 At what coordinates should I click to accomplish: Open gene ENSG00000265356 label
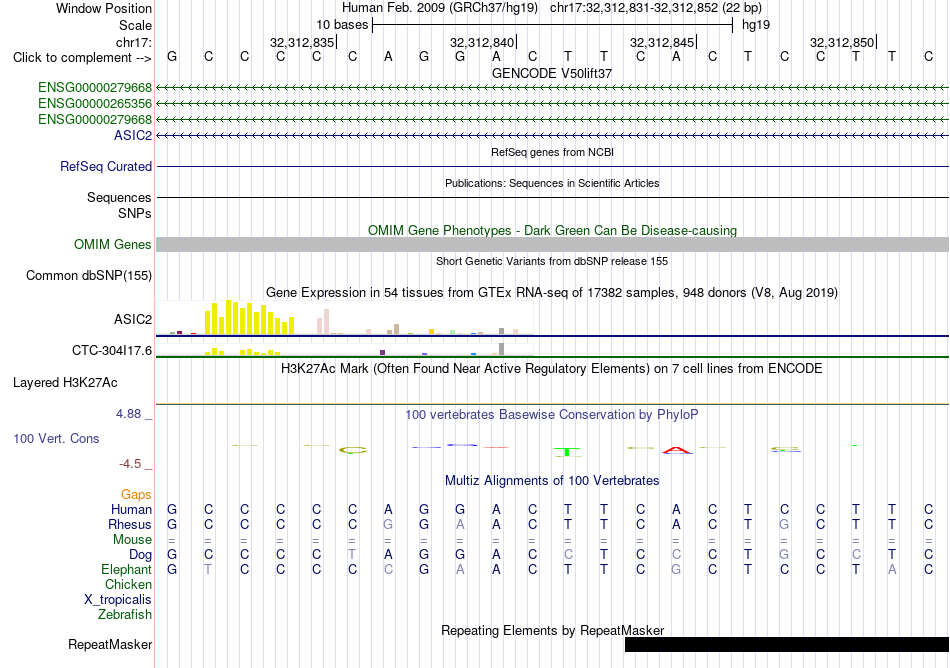click(95, 104)
